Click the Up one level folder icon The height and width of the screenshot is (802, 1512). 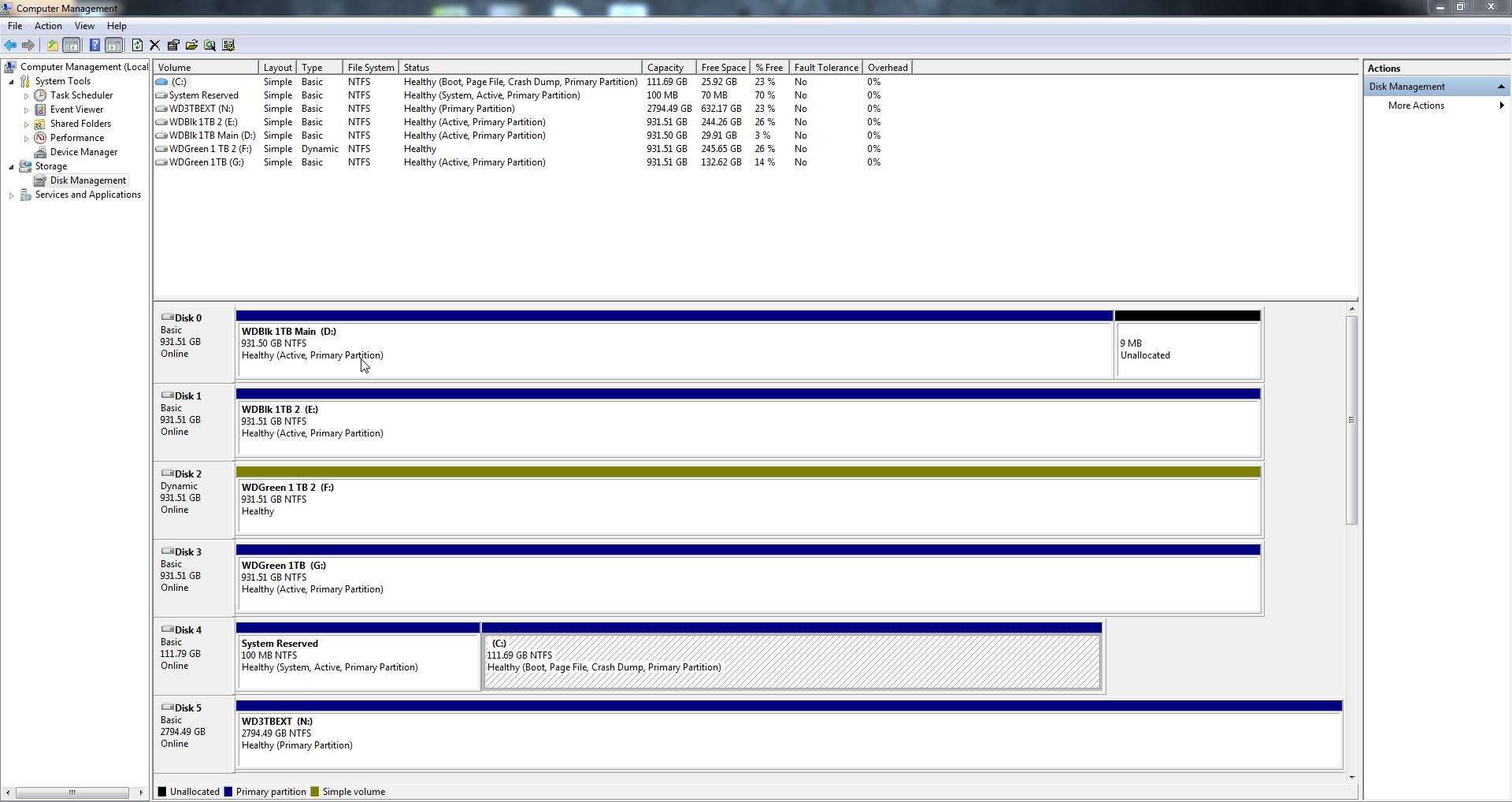52,45
